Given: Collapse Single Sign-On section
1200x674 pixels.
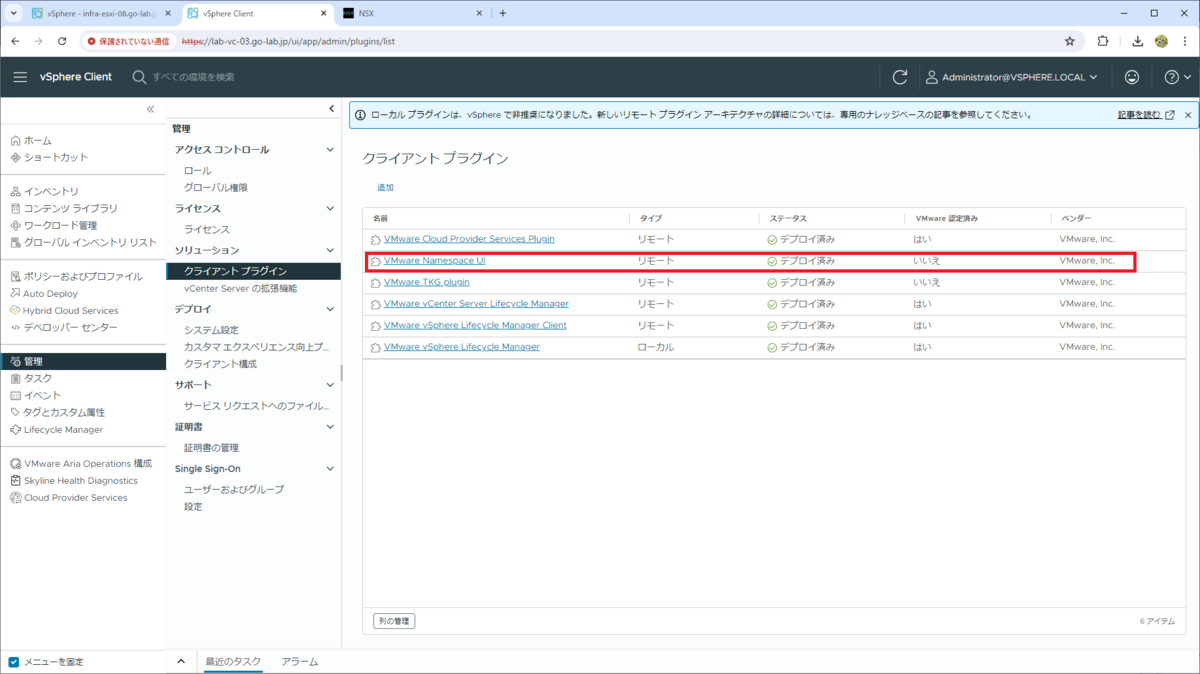Looking at the screenshot, I should coord(331,469).
